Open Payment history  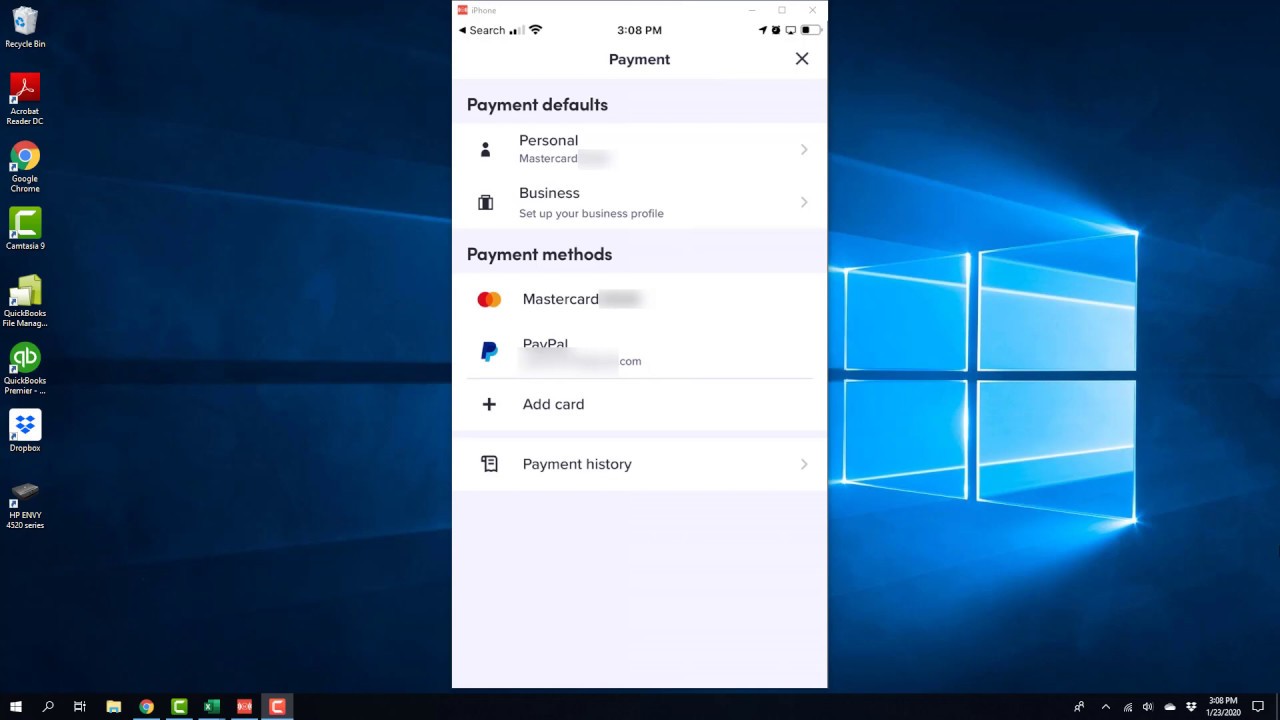coord(640,464)
